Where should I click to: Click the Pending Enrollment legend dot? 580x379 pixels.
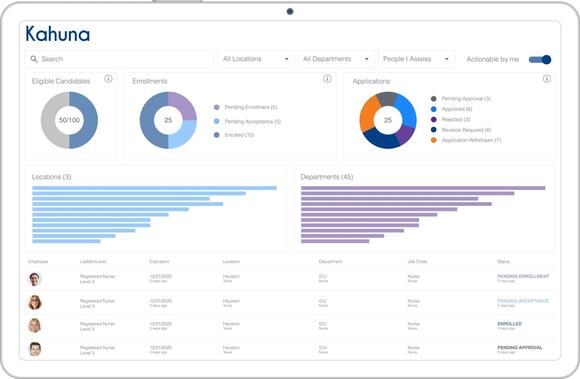[x=217, y=107]
